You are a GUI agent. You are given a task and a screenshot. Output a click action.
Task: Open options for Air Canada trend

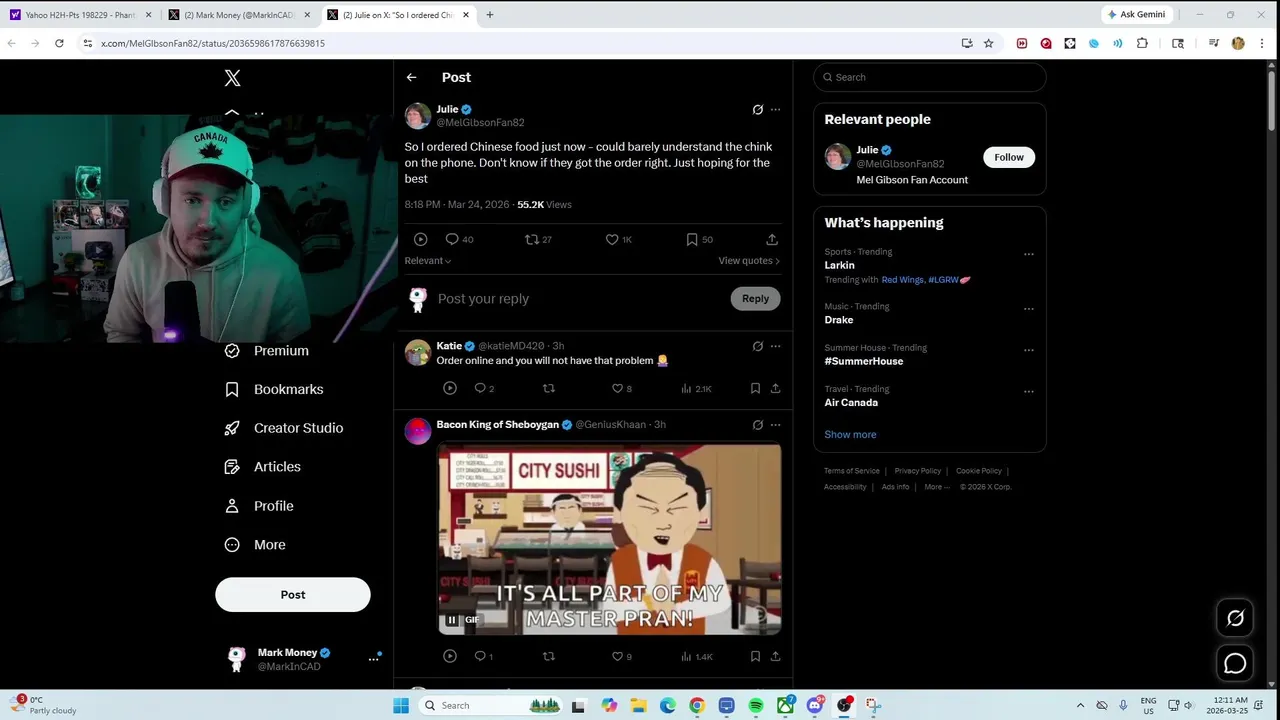[1028, 392]
